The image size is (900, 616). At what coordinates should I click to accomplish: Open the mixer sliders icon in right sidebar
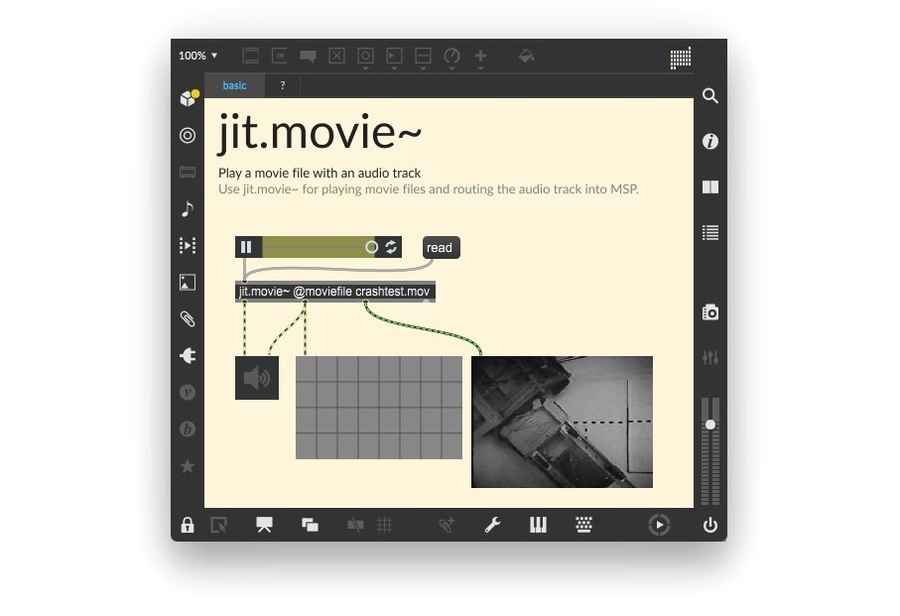[x=710, y=358]
